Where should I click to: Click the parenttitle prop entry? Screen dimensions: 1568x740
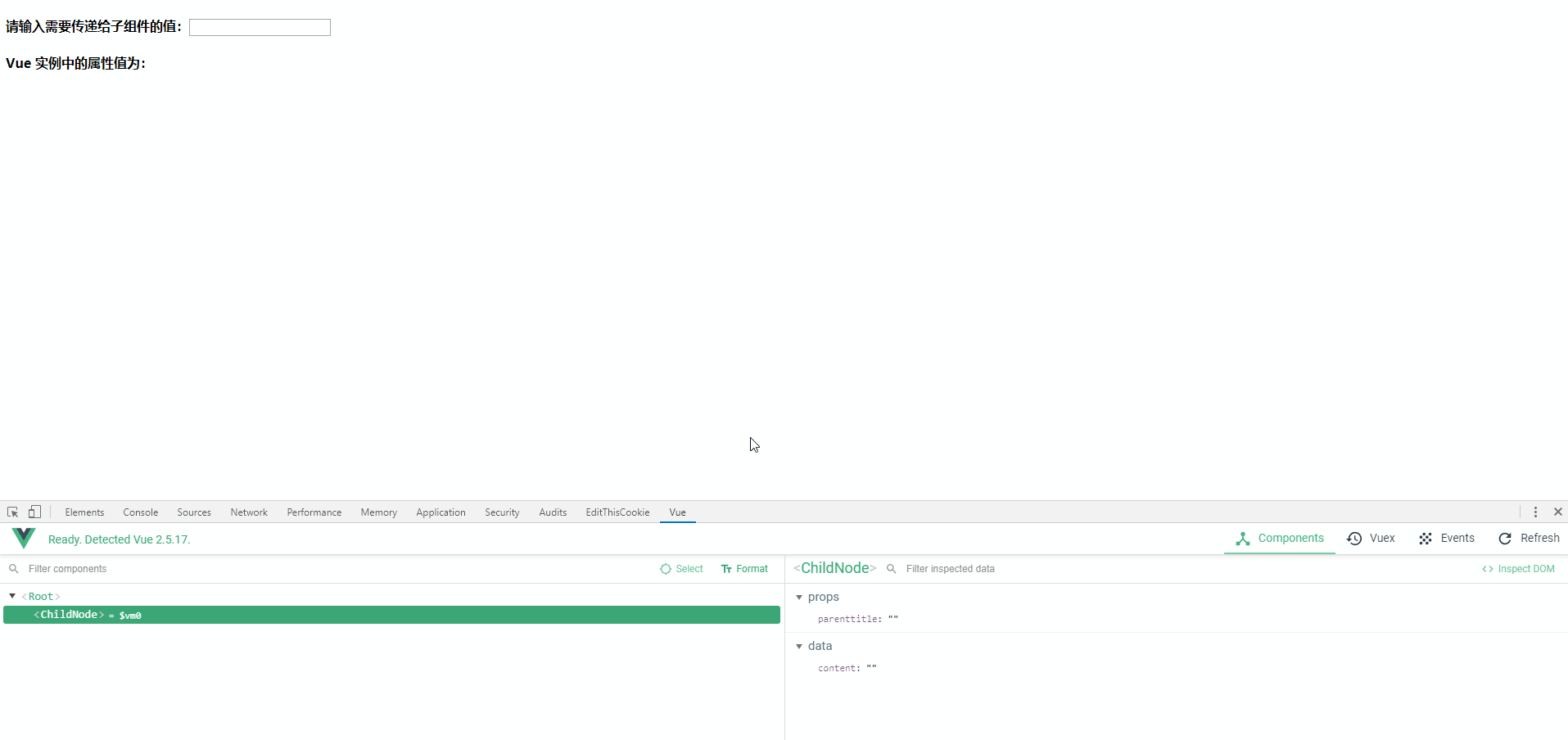click(858, 620)
